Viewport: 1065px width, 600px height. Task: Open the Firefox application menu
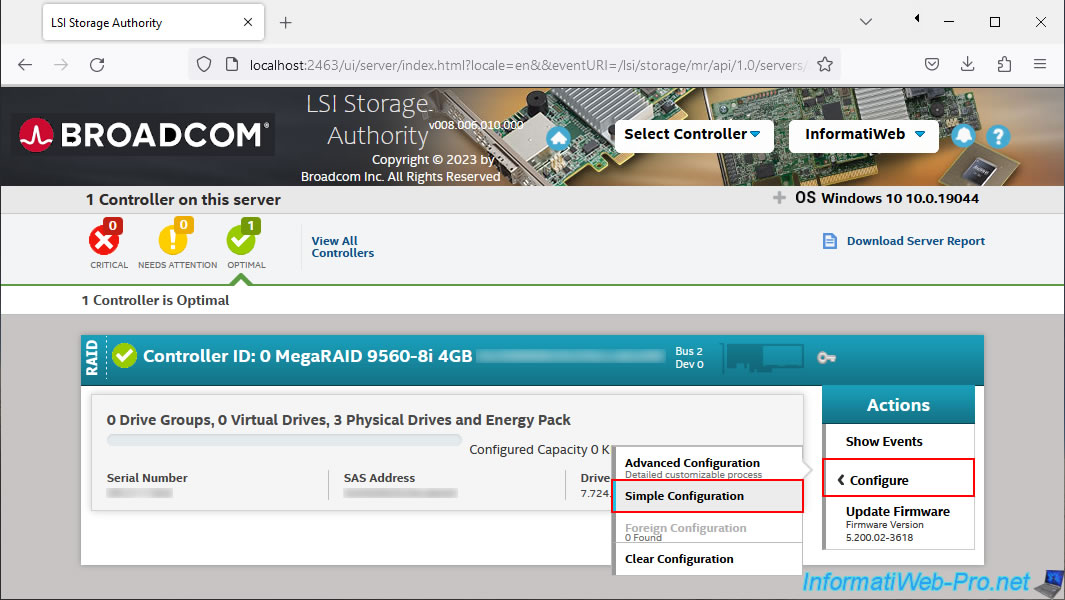click(1040, 65)
